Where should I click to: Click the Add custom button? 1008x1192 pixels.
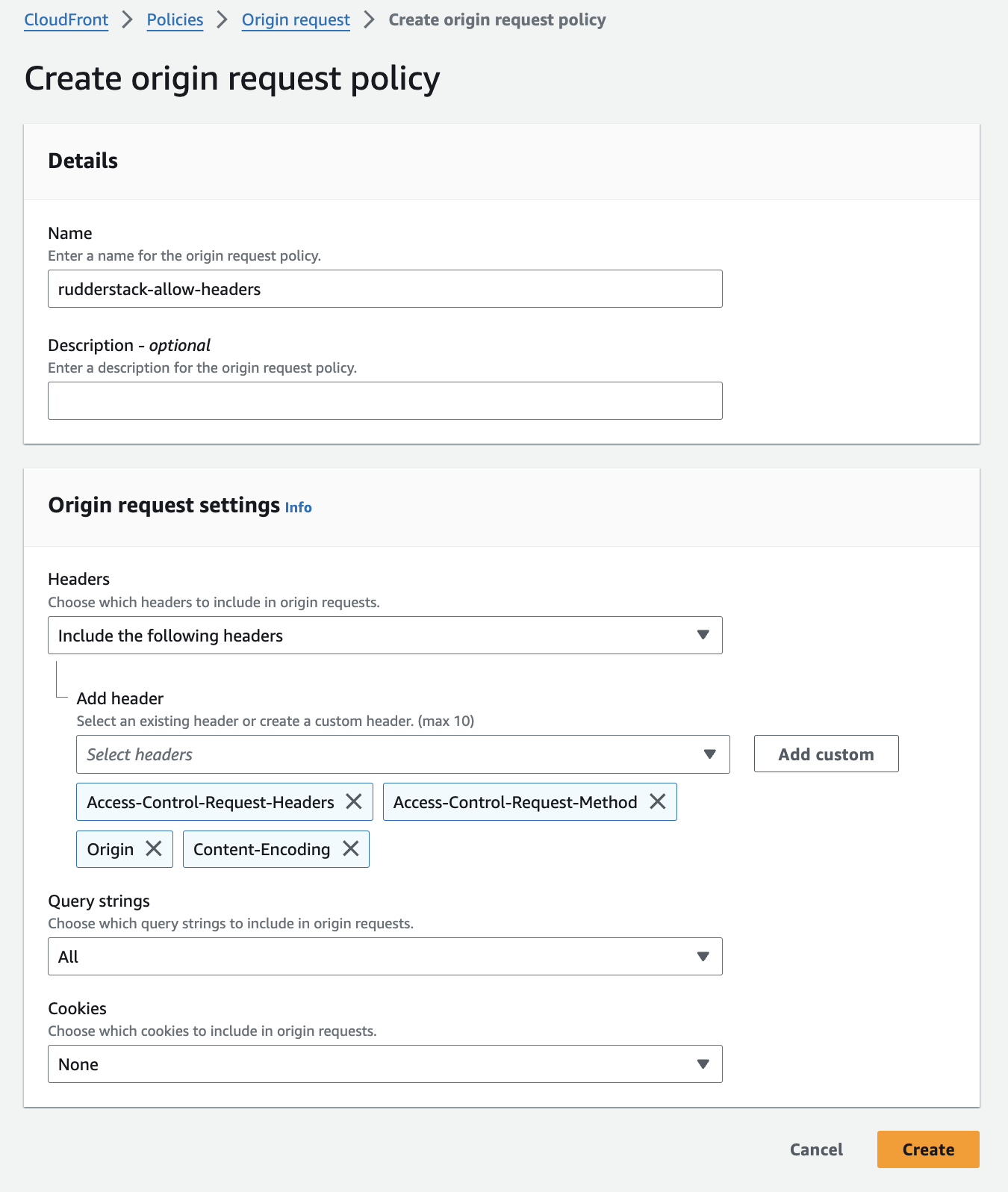pyautogui.click(x=827, y=754)
